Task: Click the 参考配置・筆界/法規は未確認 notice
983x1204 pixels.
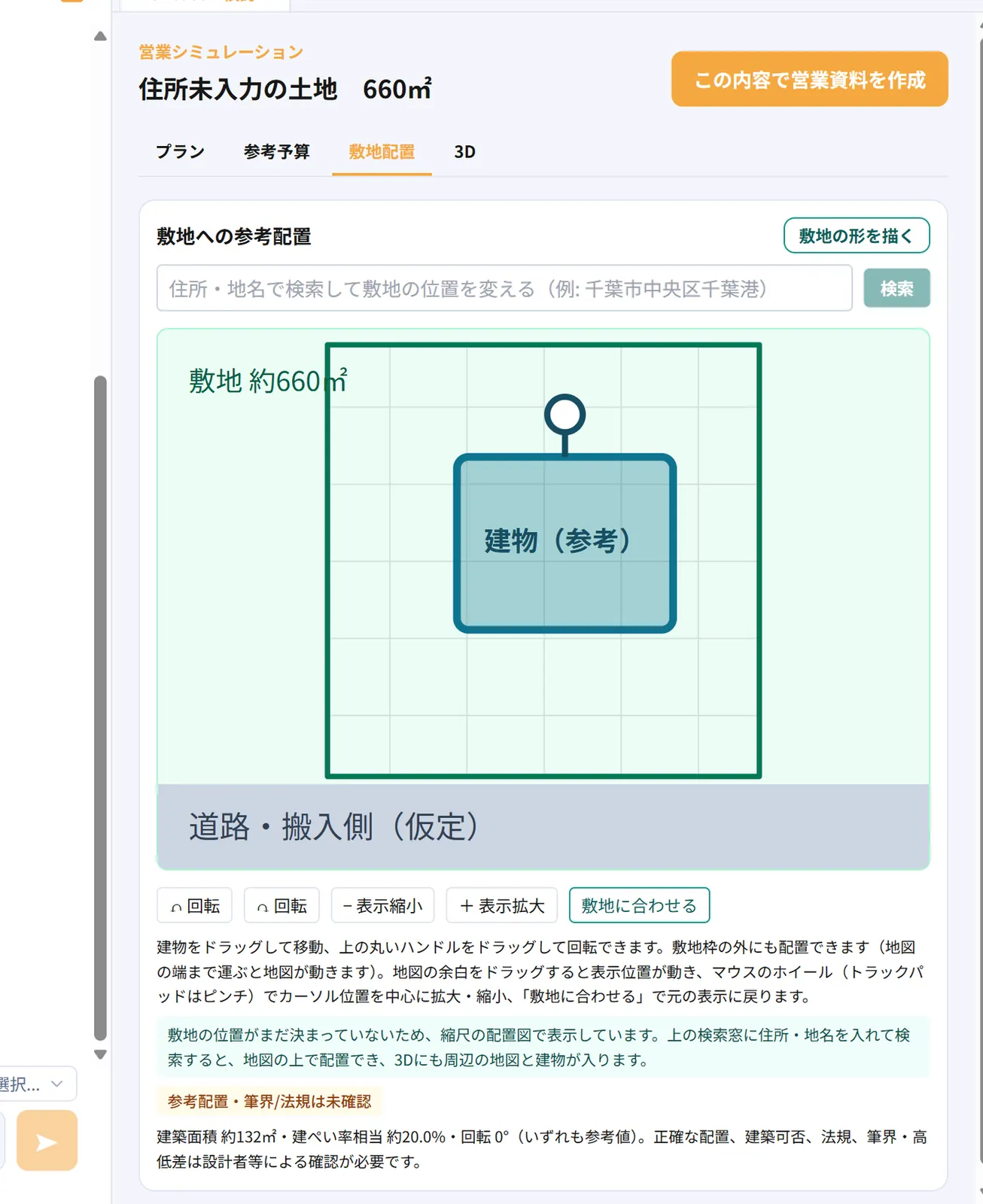Action: [269, 1102]
